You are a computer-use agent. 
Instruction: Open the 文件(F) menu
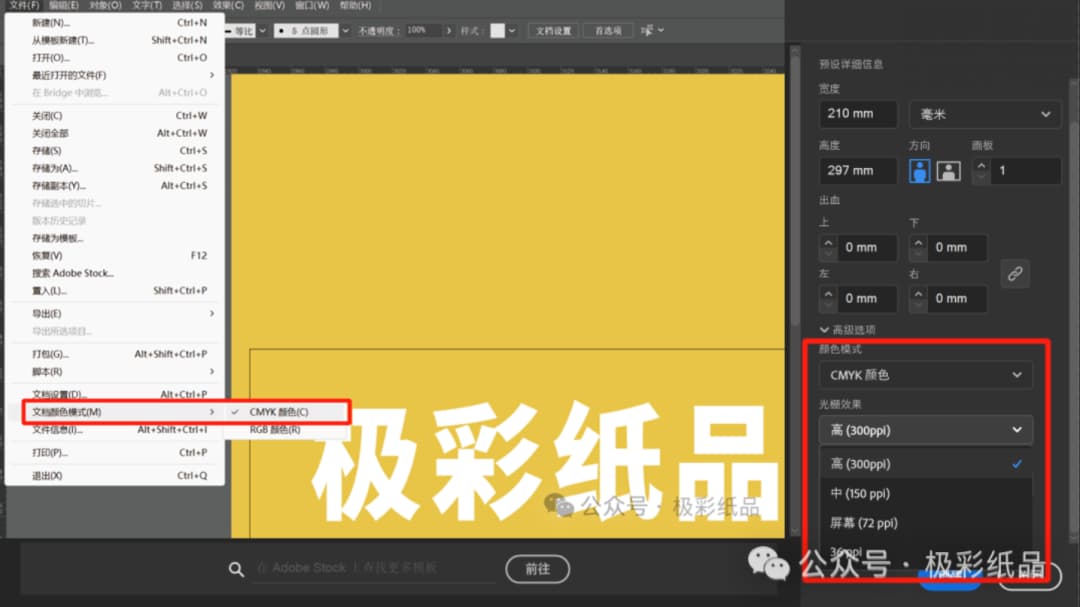pos(24,5)
